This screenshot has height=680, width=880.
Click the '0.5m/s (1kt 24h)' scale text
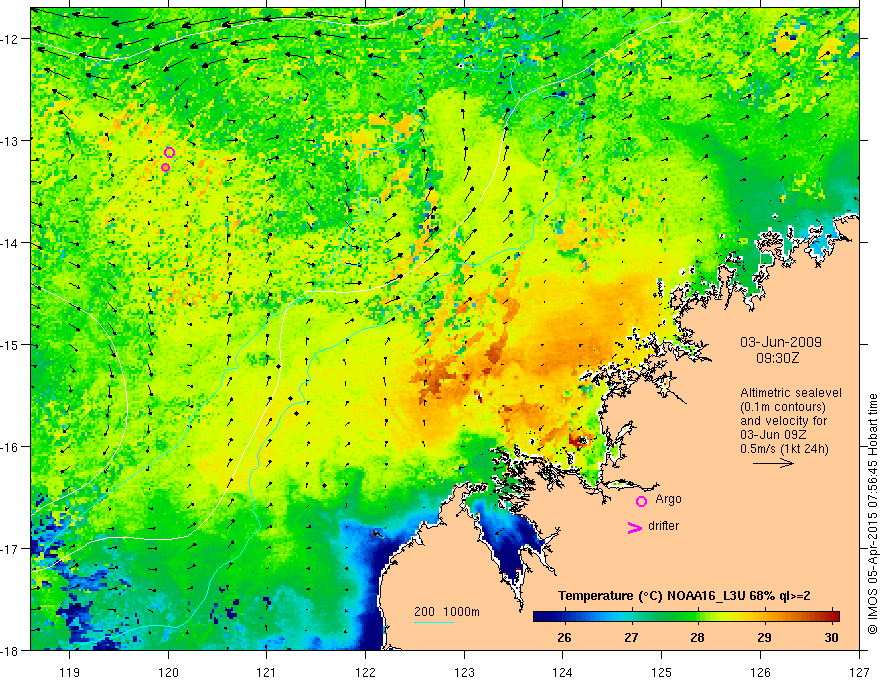[x=785, y=449]
